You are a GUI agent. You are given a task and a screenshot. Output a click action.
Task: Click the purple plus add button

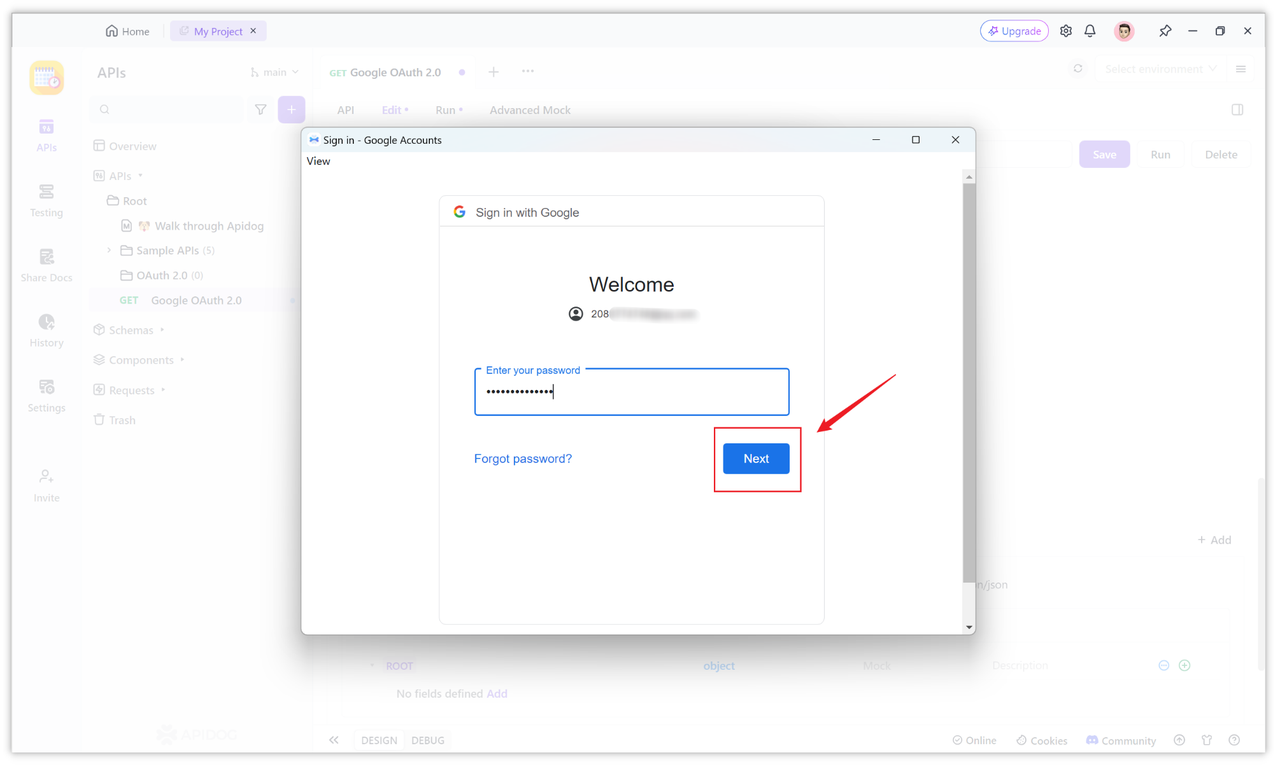pos(291,110)
